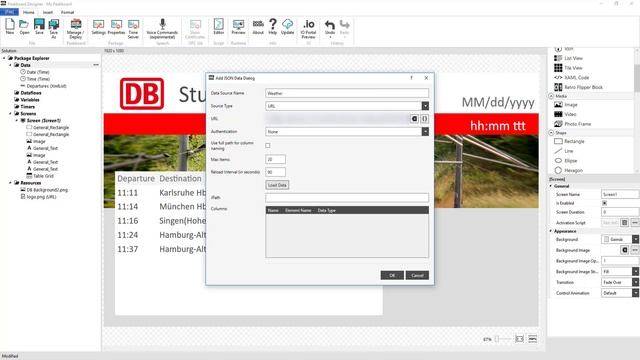Click the Max Items input field
Image resolution: width=640 pixels, height=360 pixels.
[276, 159]
